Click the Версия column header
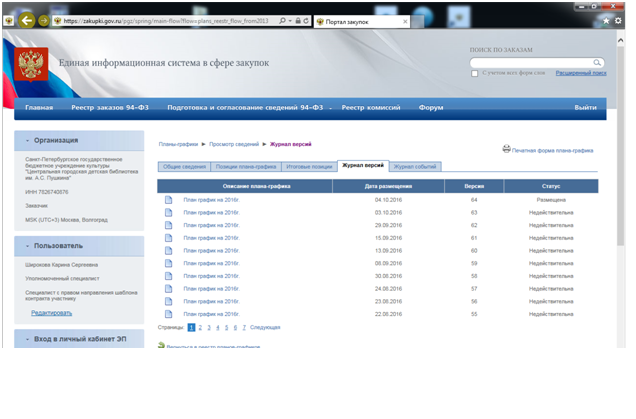Viewport: 636px width, 419px height. (474, 186)
